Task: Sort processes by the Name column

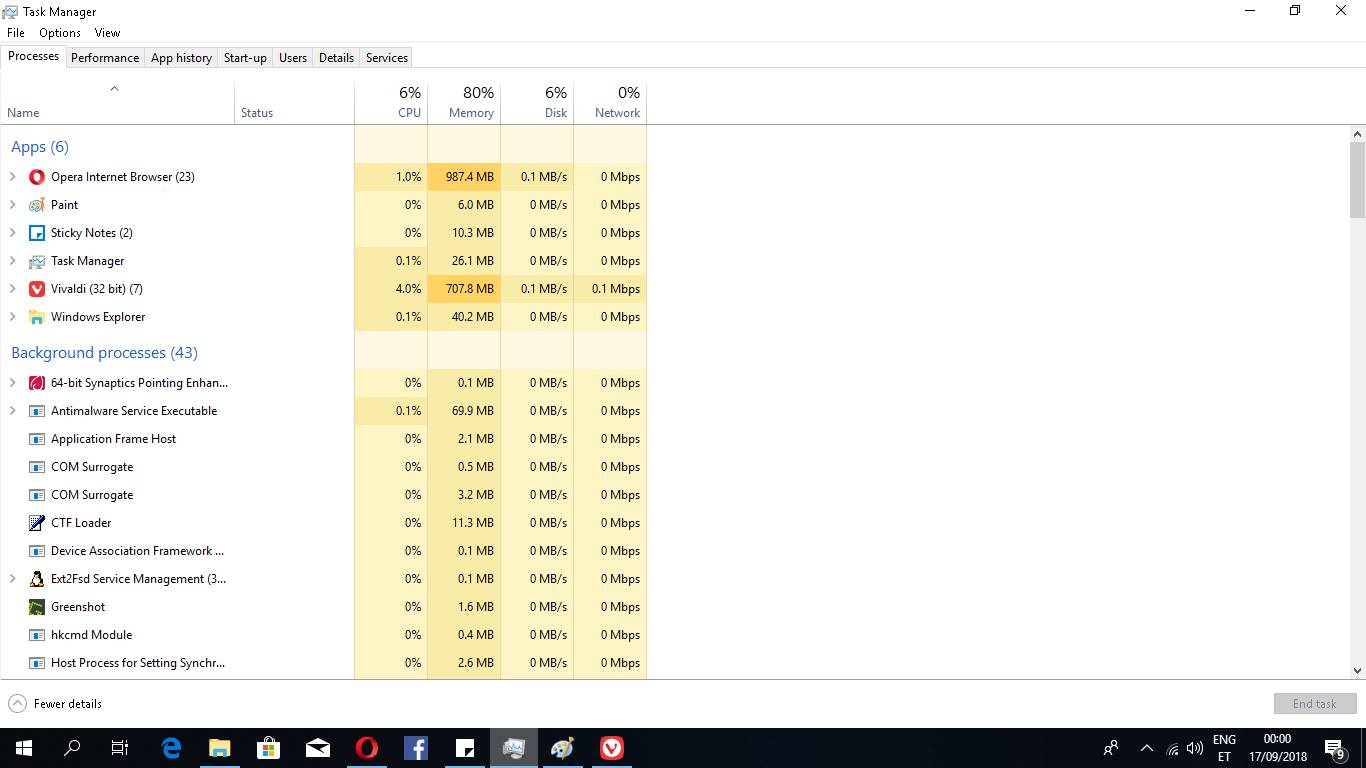Action: coord(117,102)
